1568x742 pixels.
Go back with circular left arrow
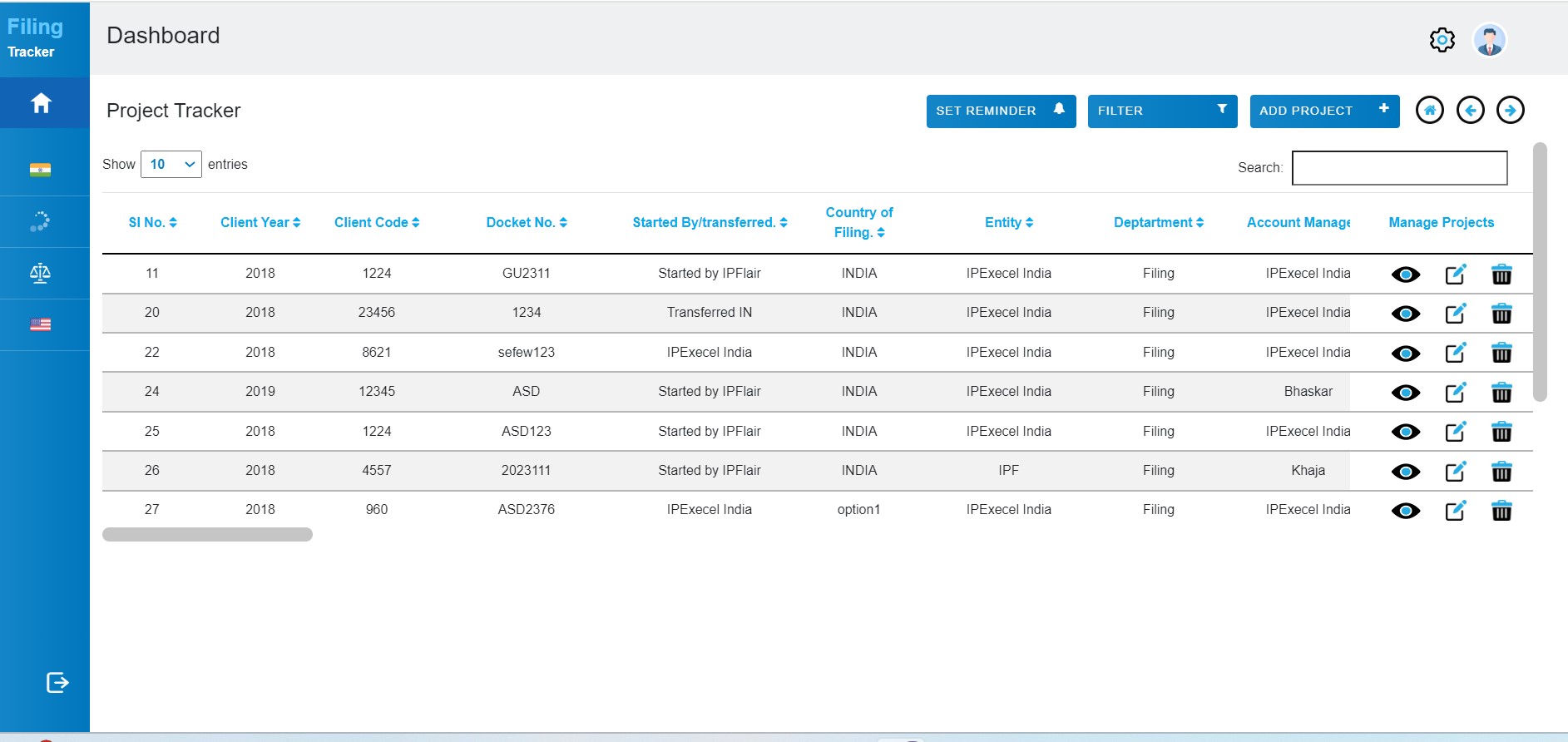(x=1471, y=110)
